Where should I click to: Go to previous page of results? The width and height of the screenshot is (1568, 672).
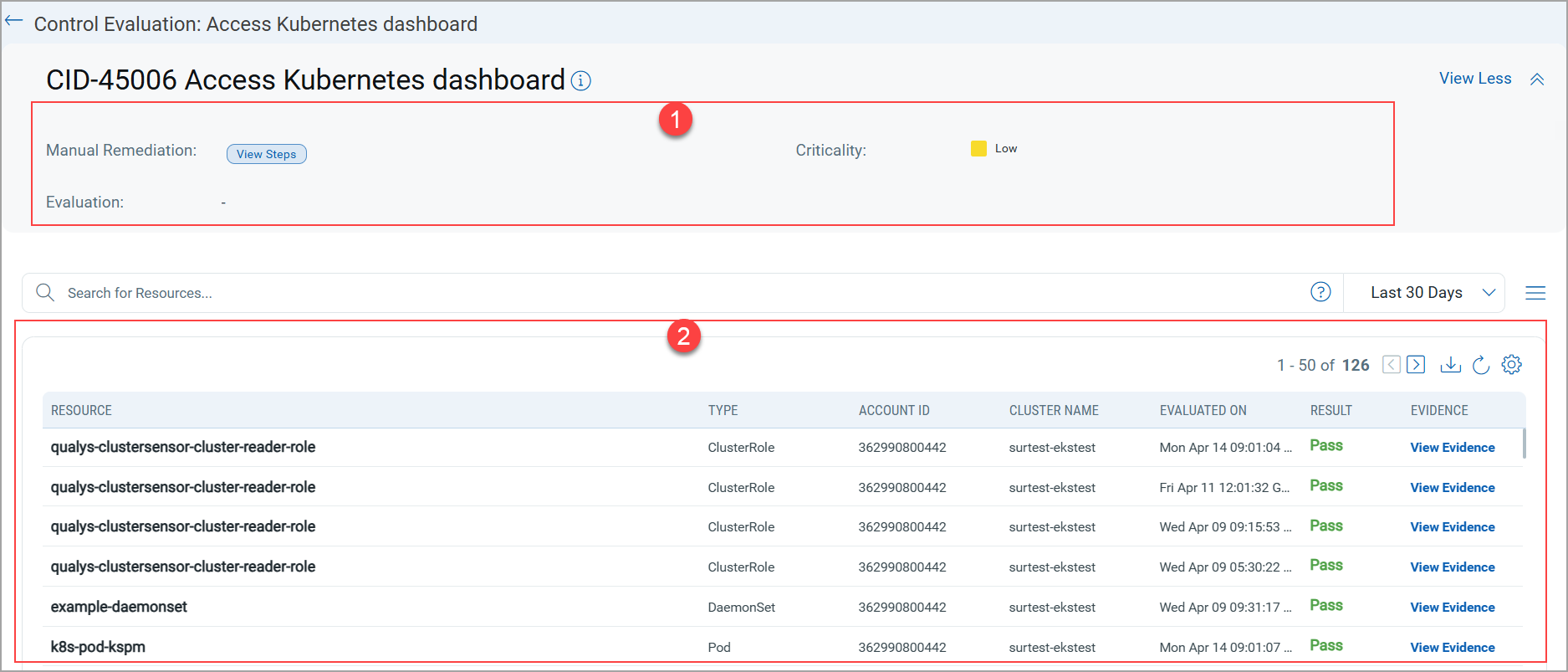pyautogui.click(x=1392, y=365)
